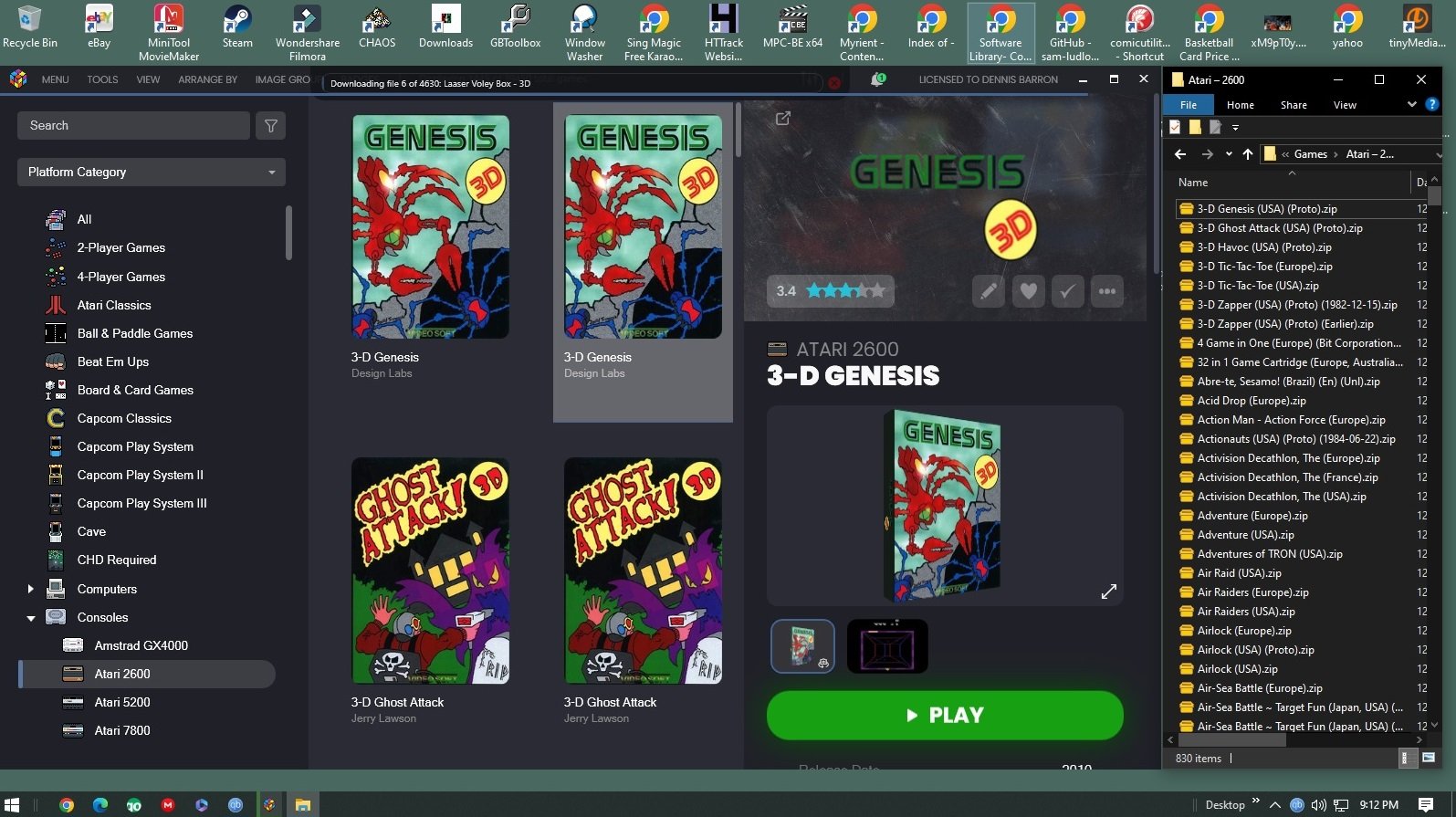Open Microsoft Edge from the taskbar

click(x=100, y=804)
